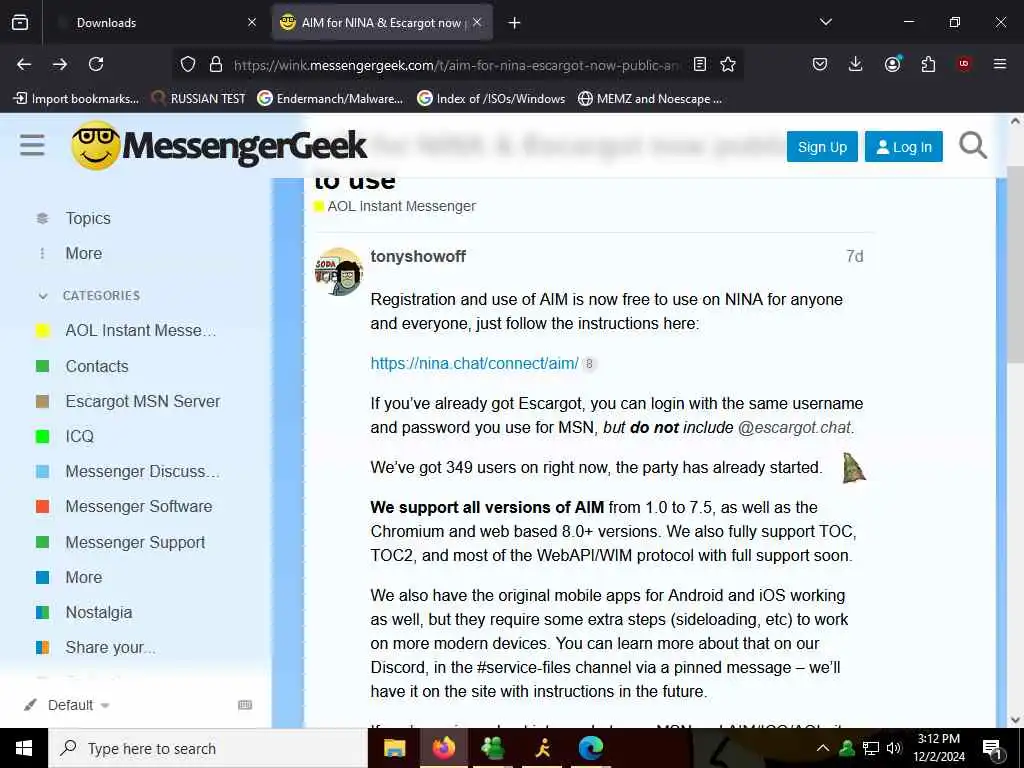Open Microsoft Edge from the taskbar
This screenshot has width=1024, height=768.
tap(590, 748)
